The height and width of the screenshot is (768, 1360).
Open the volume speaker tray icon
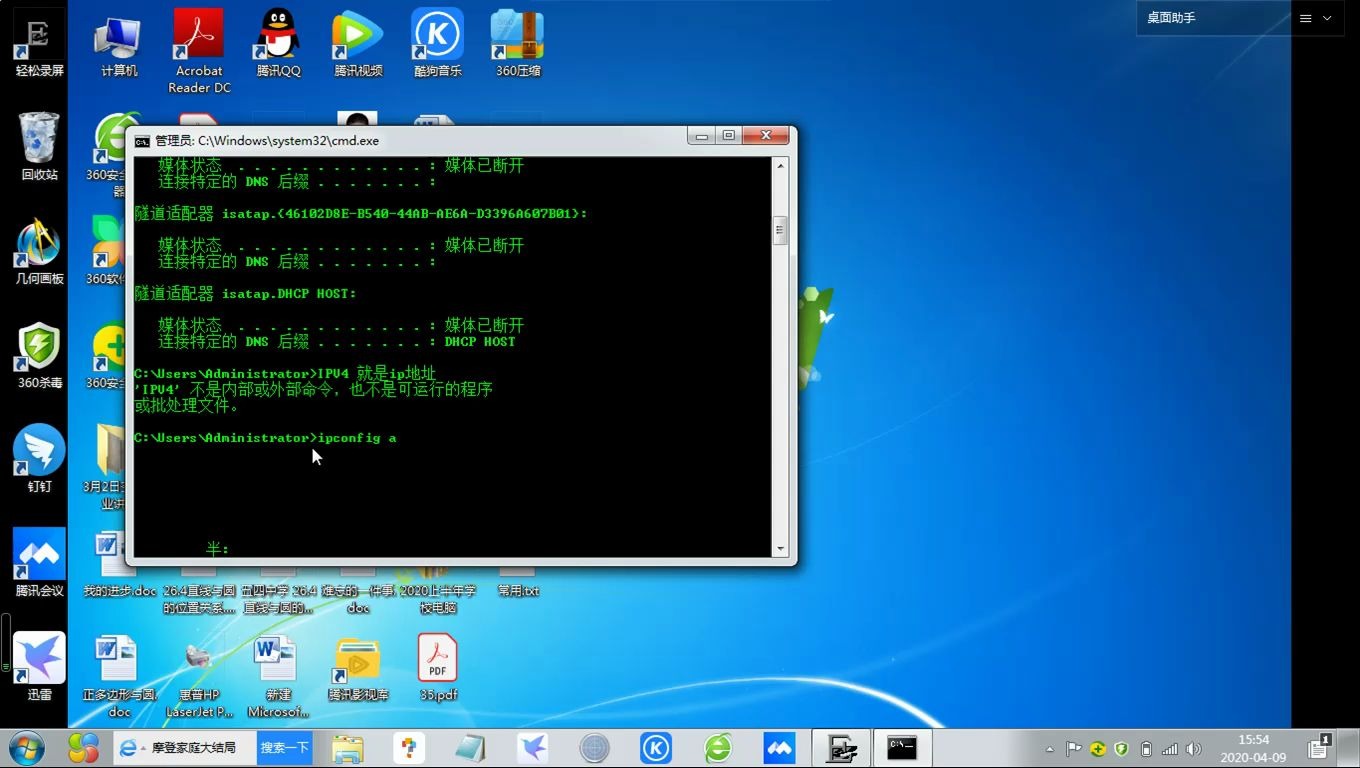tap(1193, 749)
